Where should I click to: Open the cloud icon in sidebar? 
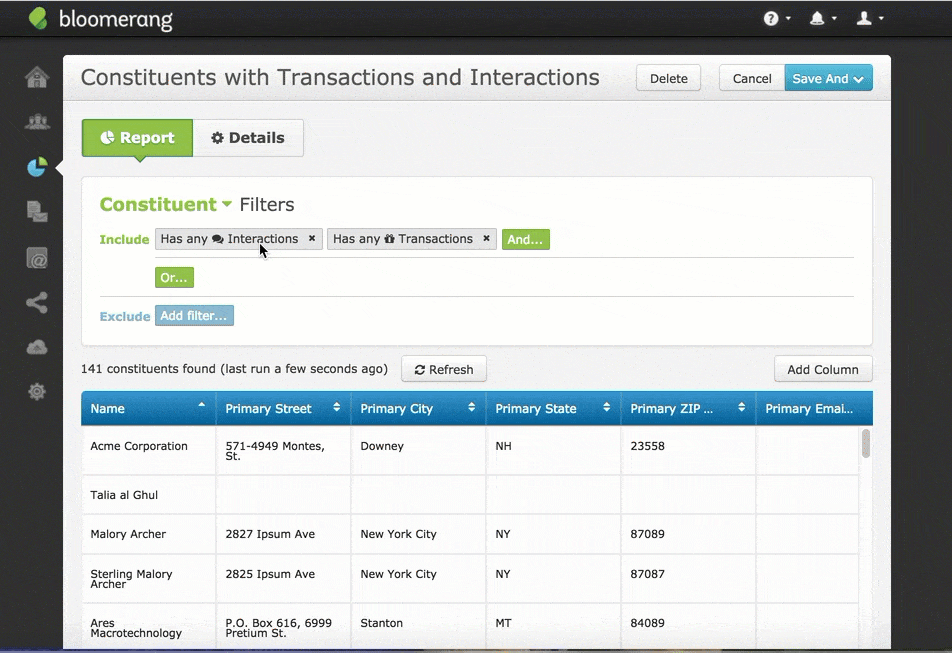coord(37,347)
